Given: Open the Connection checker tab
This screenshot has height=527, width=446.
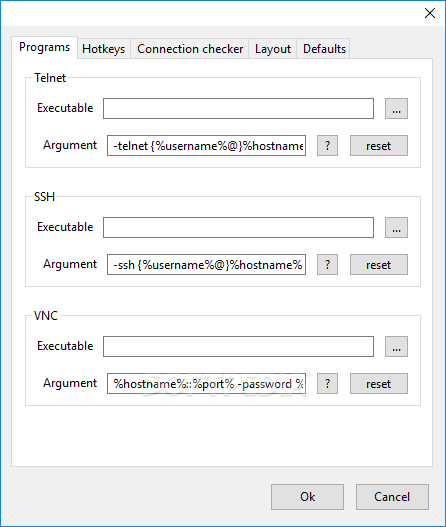Looking at the screenshot, I should 190,49.
